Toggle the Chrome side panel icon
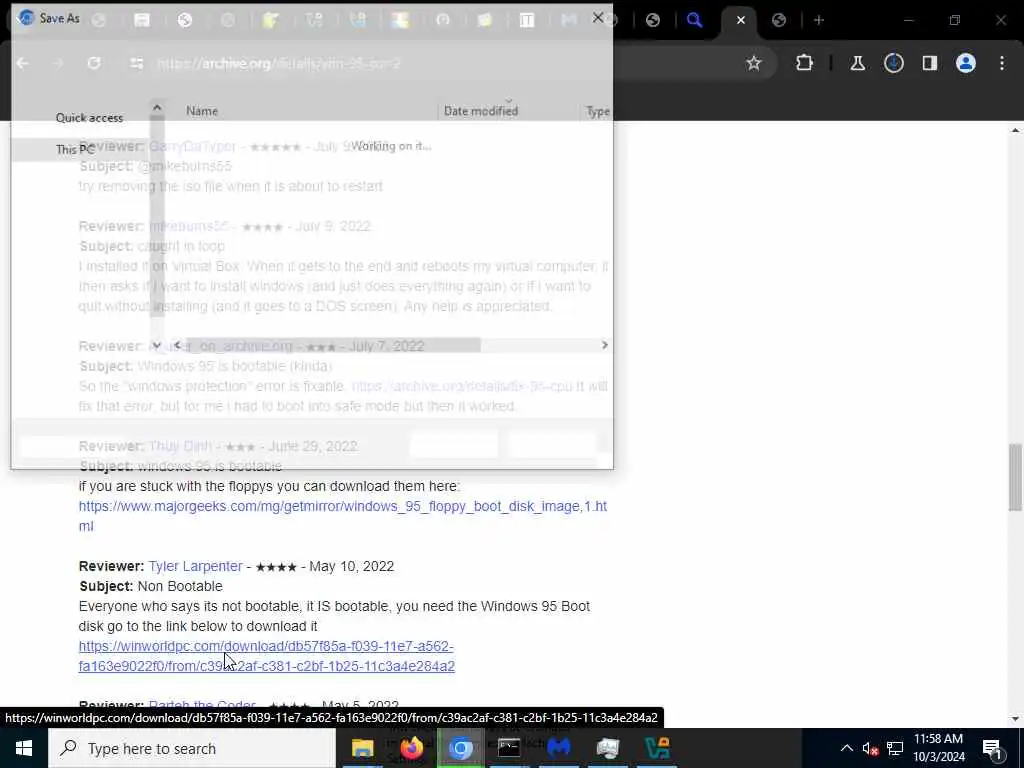 click(929, 63)
